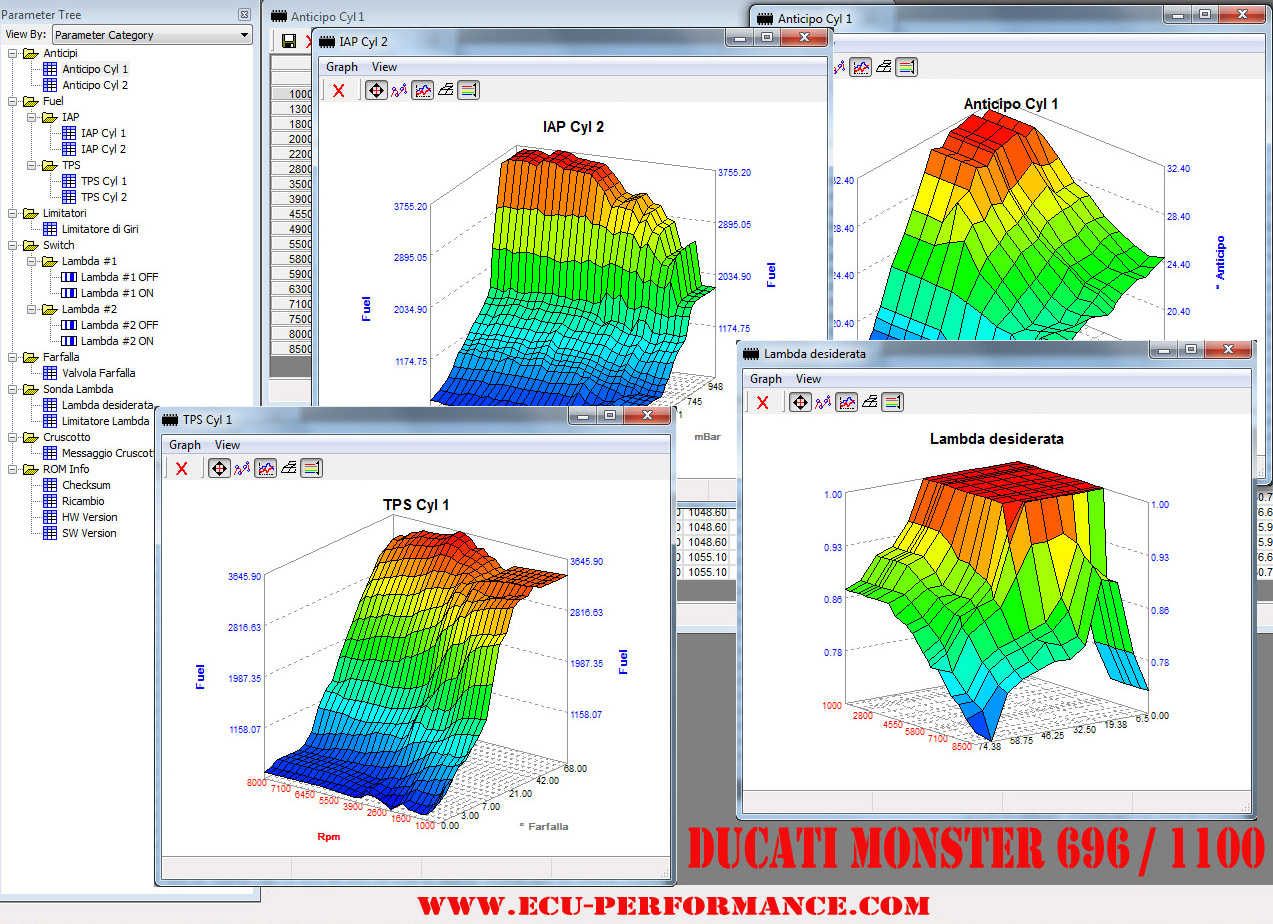Open the Graph menu in TPS Cyl 1 window
1273x924 pixels.
tap(185, 445)
